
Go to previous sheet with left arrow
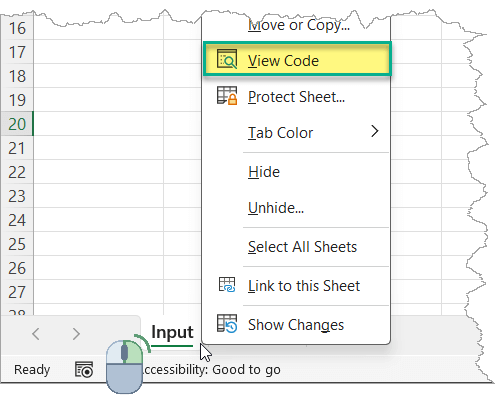[x=36, y=334]
